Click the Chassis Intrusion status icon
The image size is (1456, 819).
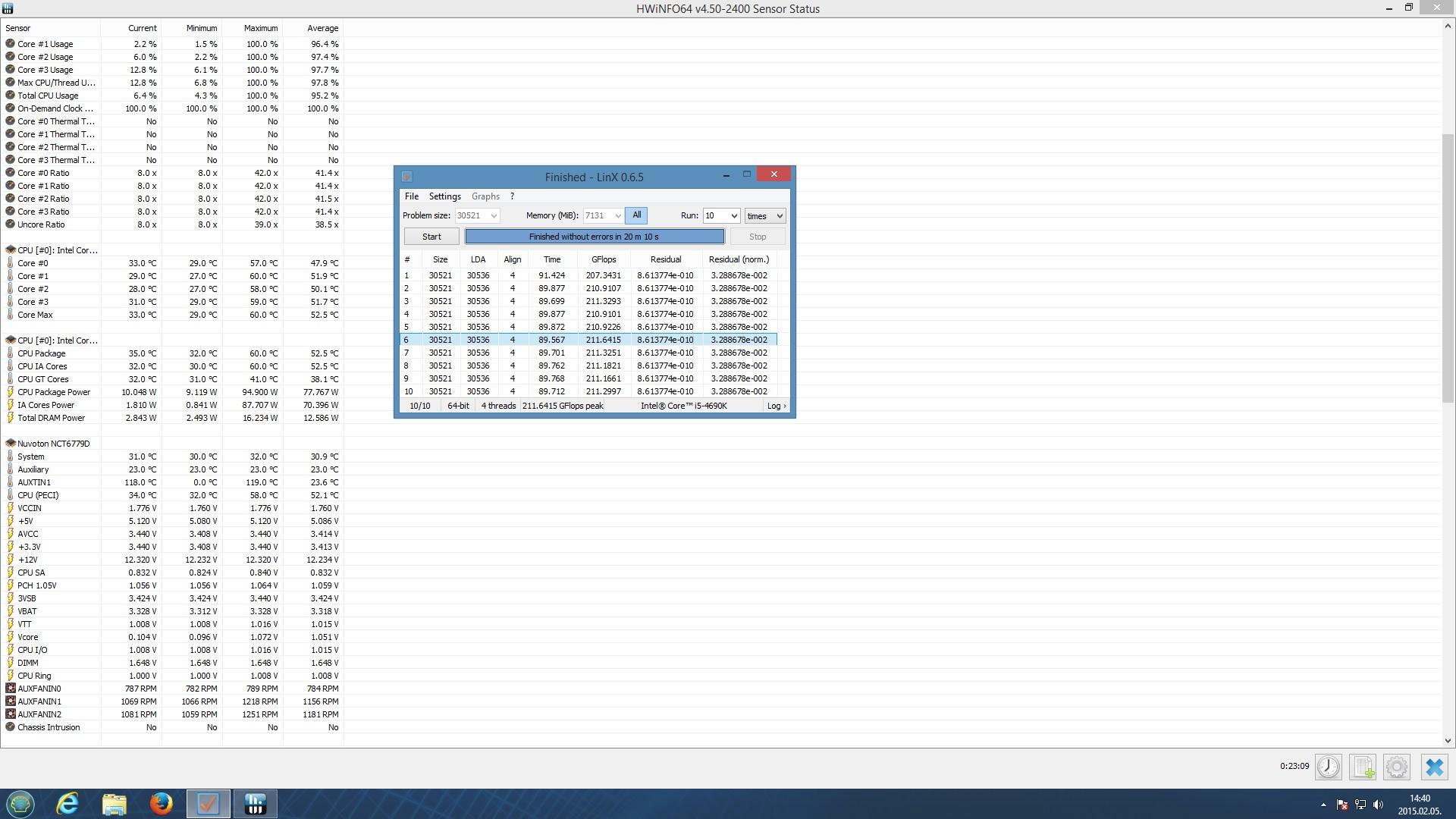click(11, 727)
